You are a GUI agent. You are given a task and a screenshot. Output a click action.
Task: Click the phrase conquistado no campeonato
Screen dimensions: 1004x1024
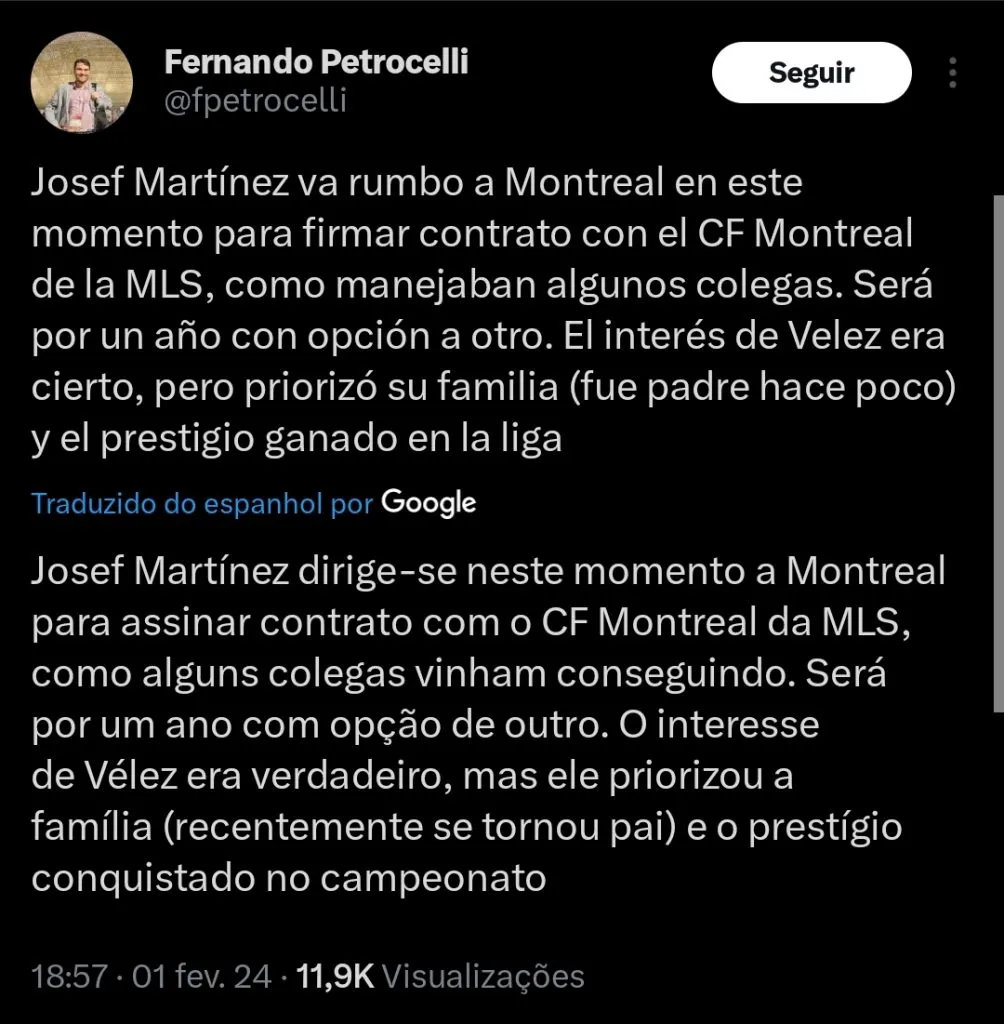pyautogui.click(x=290, y=878)
